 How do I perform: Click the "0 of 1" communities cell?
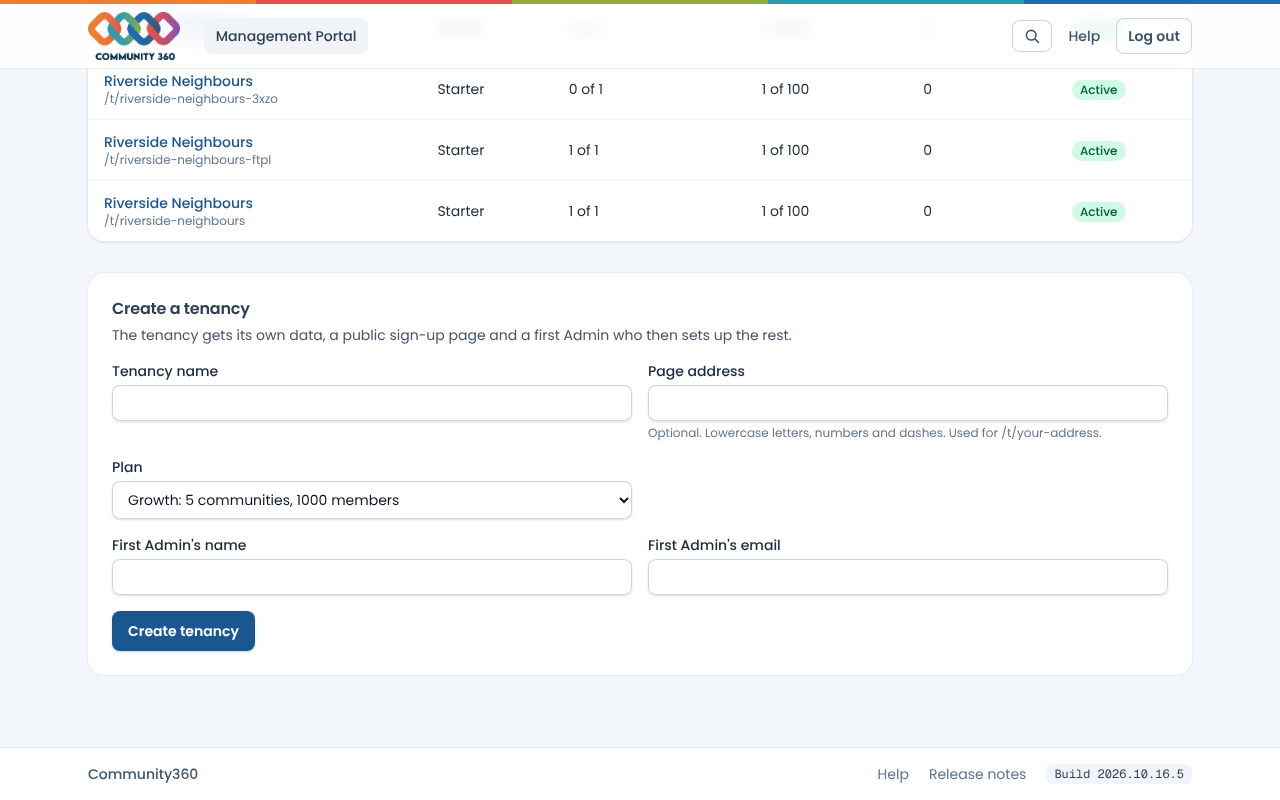586,89
